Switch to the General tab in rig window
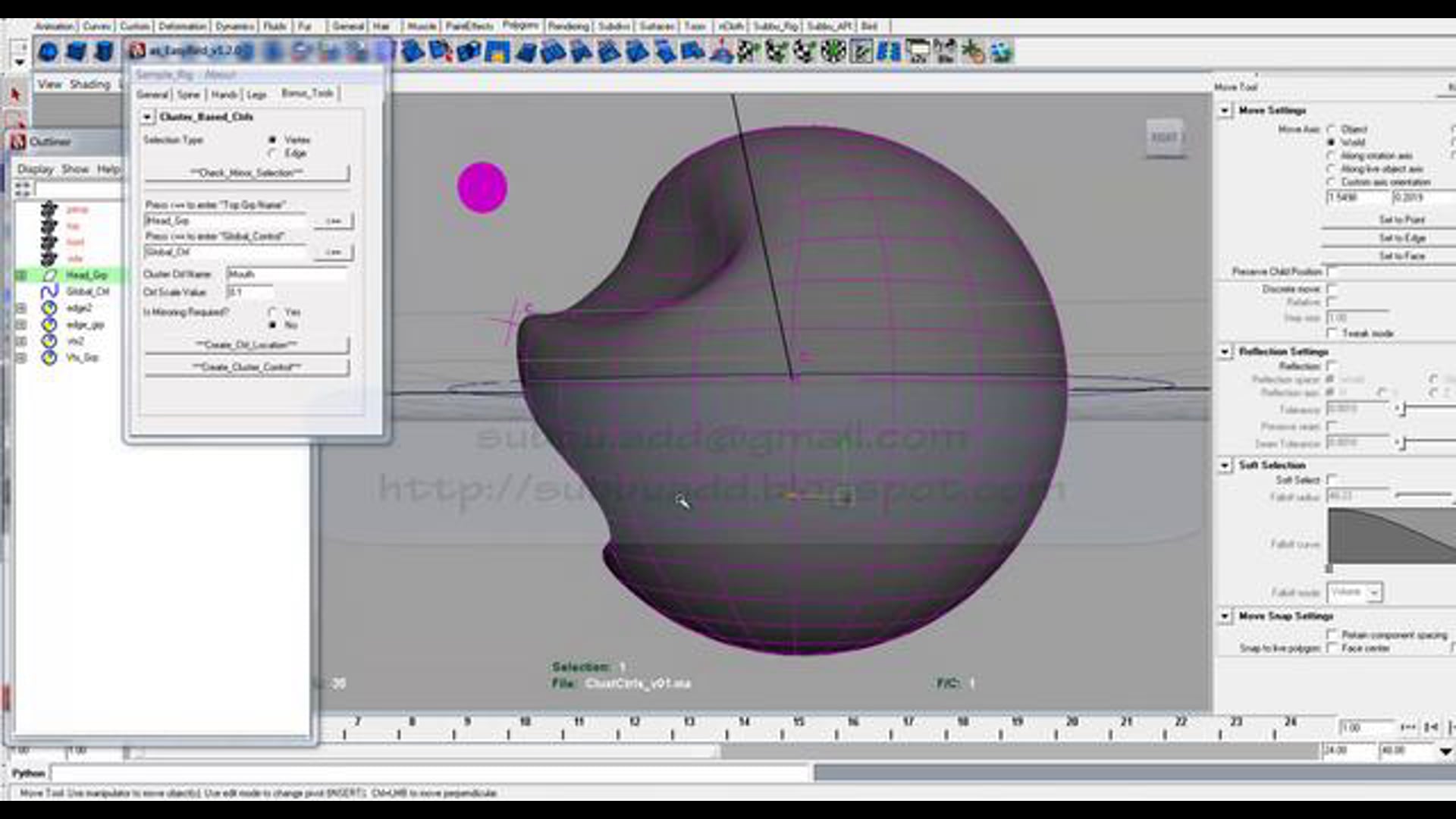 (152, 94)
